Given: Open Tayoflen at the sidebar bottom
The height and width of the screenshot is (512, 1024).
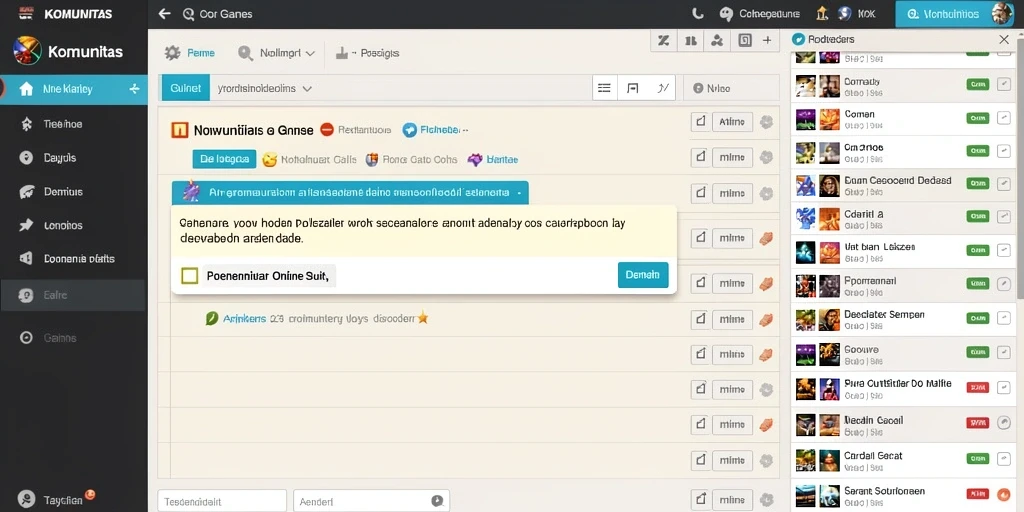Looking at the screenshot, I should (63, 500).
